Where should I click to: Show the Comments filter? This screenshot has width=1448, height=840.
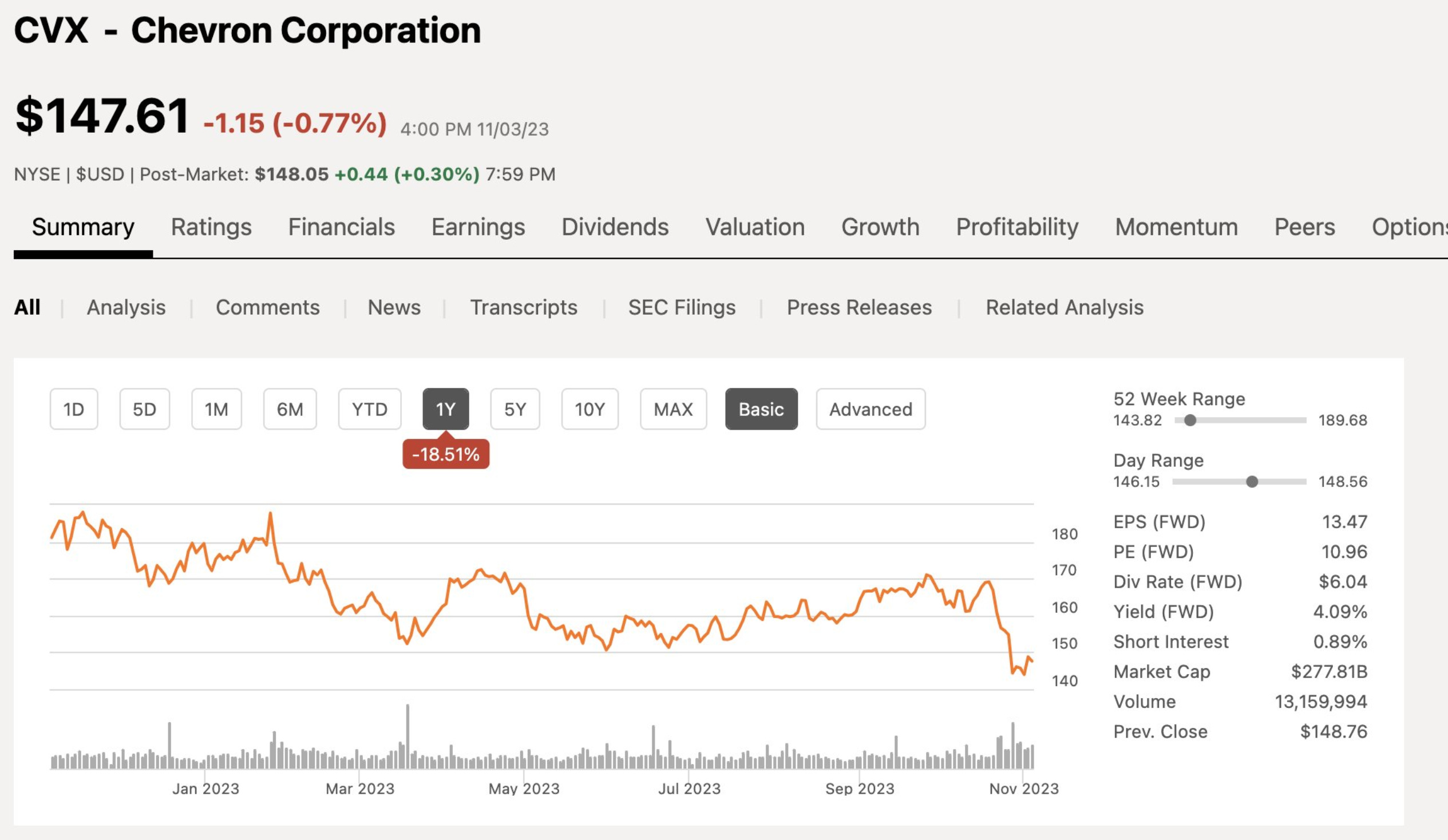point(268,307)
